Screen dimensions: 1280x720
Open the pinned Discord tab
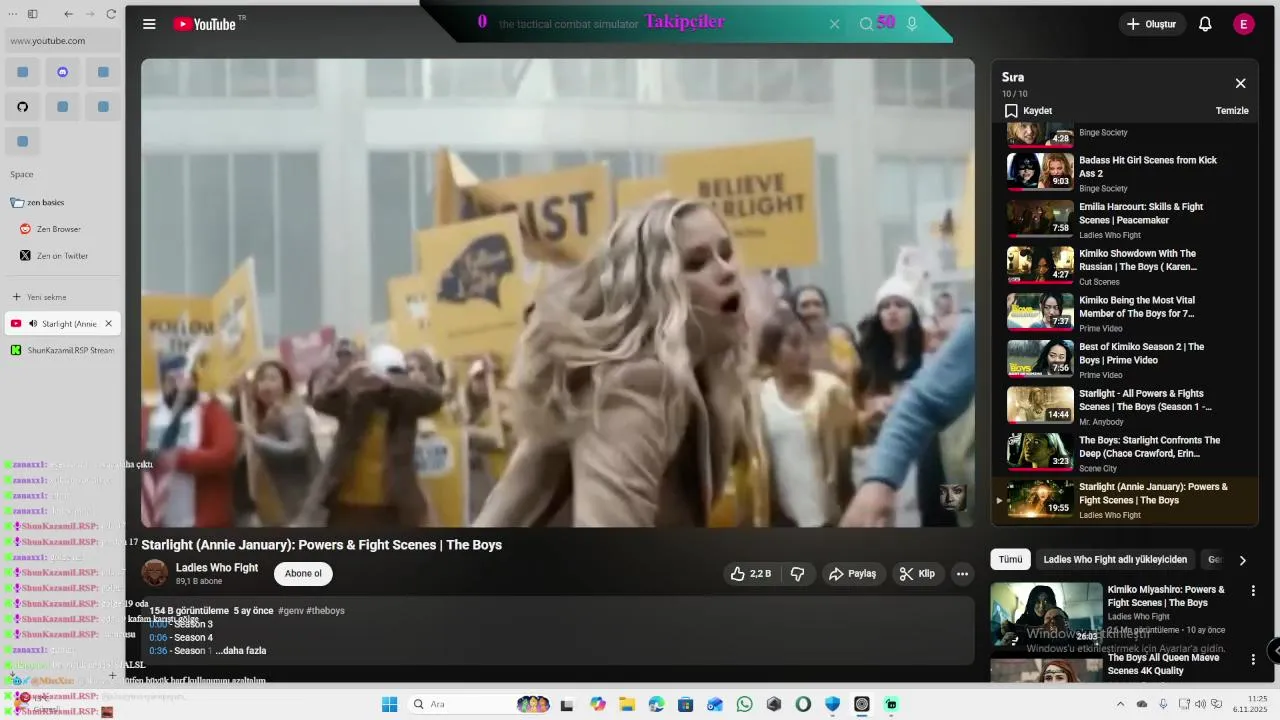pos(62,72)
